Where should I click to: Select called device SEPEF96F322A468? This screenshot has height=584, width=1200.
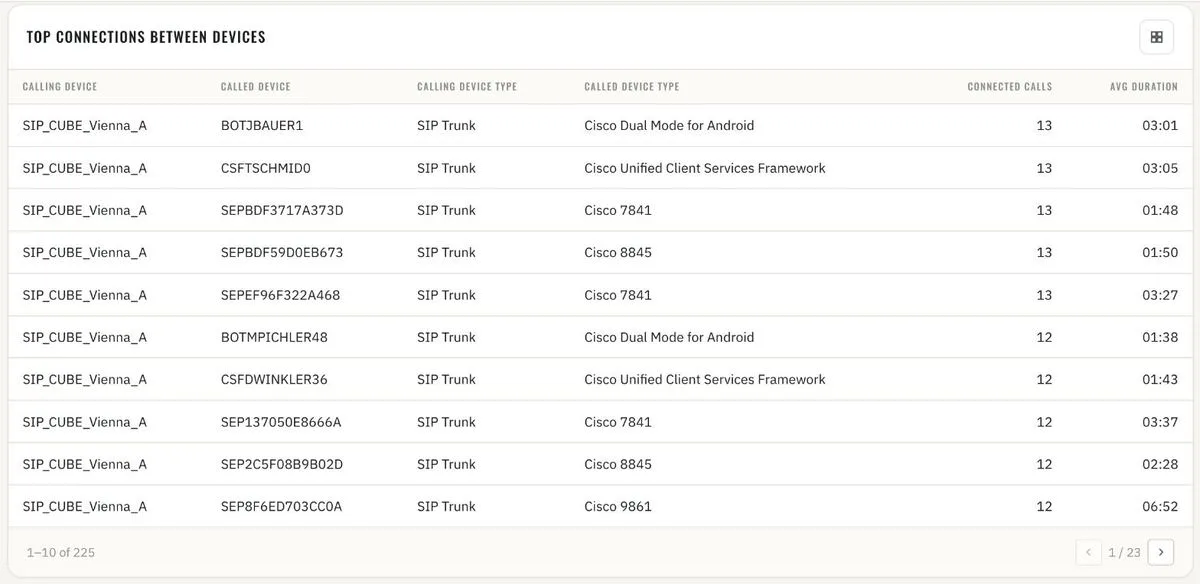[281, 295]
